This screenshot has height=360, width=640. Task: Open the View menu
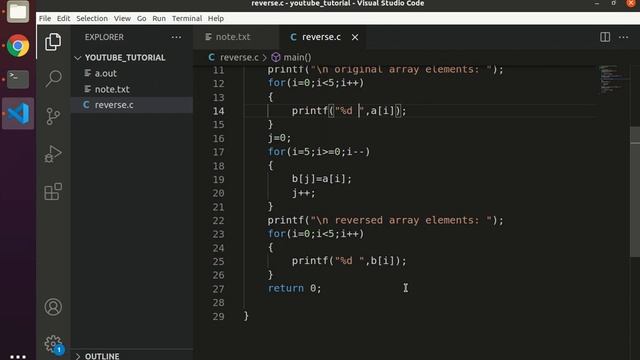[122, 18]
